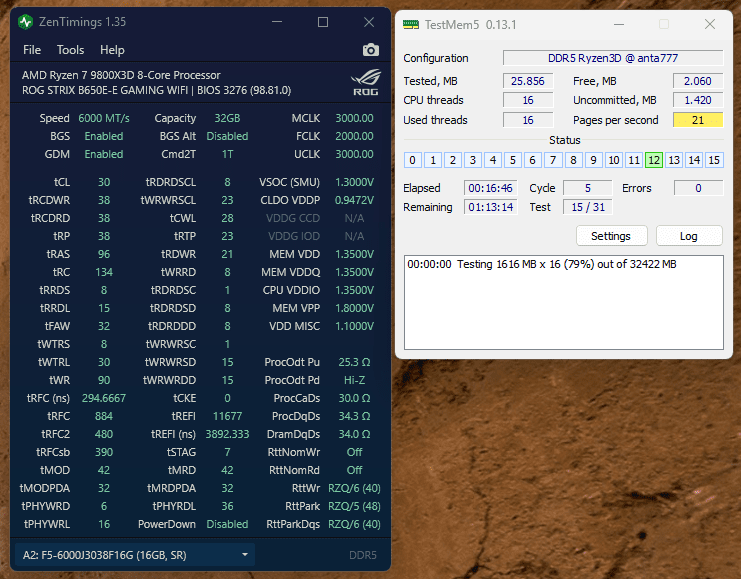Open the TestMem5 Log
The height and width of the screenshot is (579, 741).
tap(689, 236)
